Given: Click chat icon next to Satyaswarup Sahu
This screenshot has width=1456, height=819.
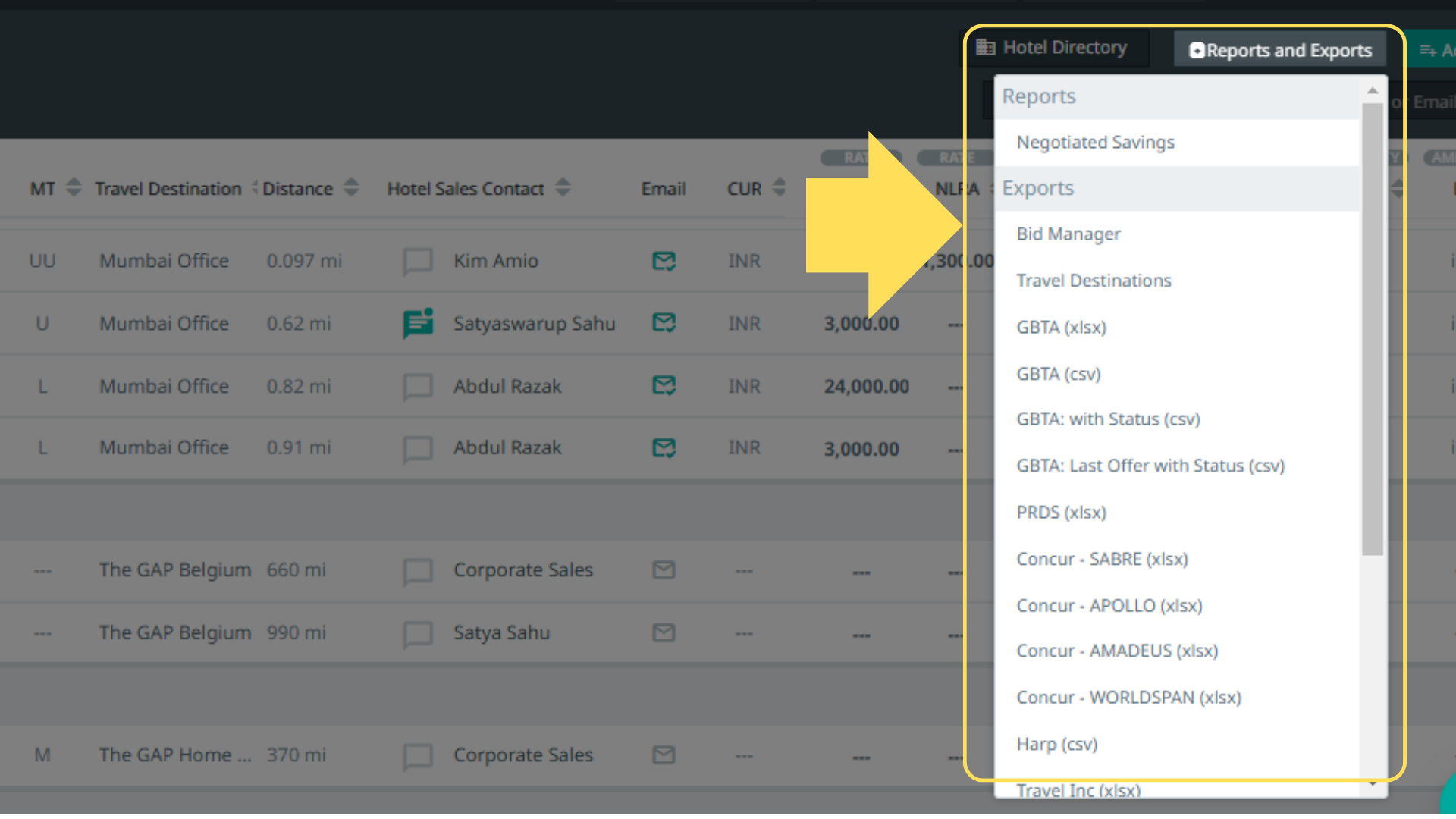Looking at the screenshot, I should tap(418, 324).
